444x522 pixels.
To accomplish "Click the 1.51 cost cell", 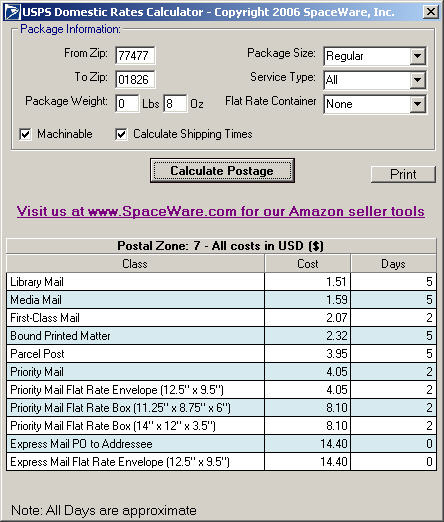I will point(308,282).
